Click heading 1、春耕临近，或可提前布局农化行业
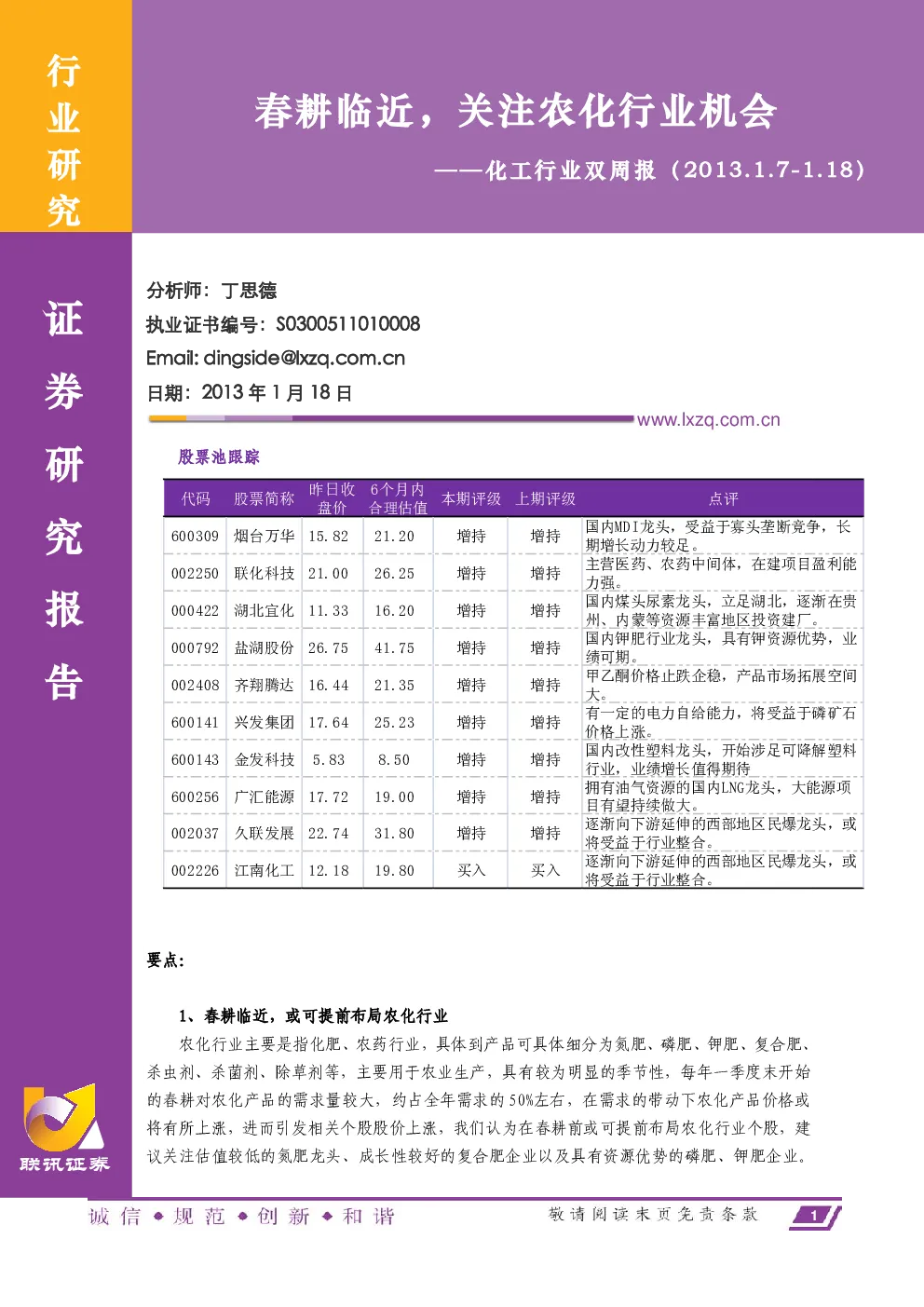The width and height of the screenshot is (924, 1307). click(314, 1016)
